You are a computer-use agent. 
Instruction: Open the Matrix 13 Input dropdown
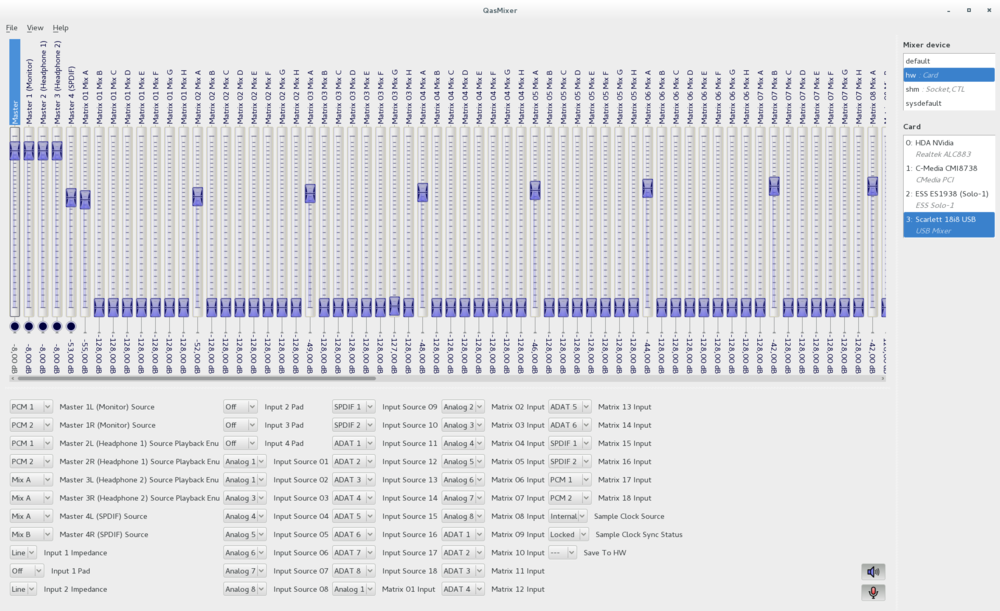[x=570, y=407]
